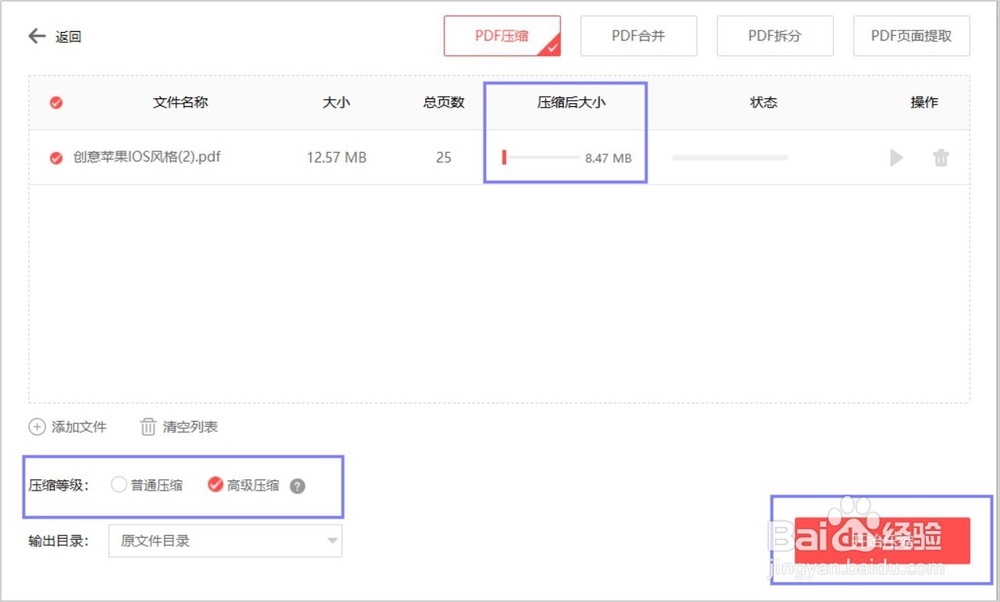Screen dimensions: 1000x602
Task: Switch to the PDF合并 tab
Action: coord(638,35)
